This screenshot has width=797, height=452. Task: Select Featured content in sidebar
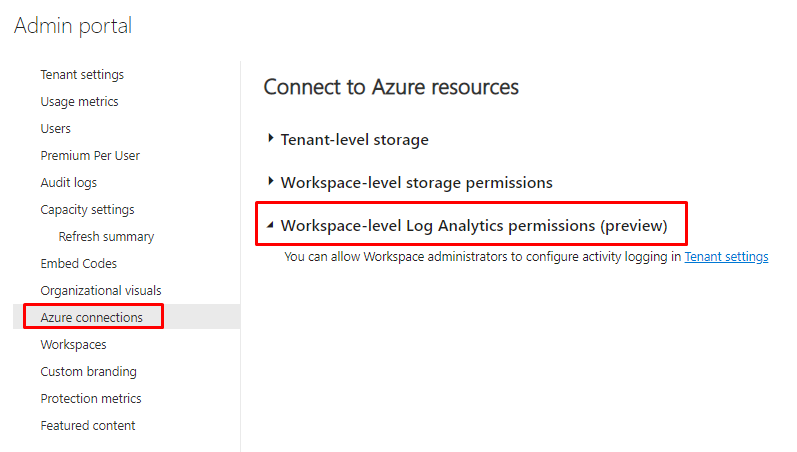pos(87,426)
